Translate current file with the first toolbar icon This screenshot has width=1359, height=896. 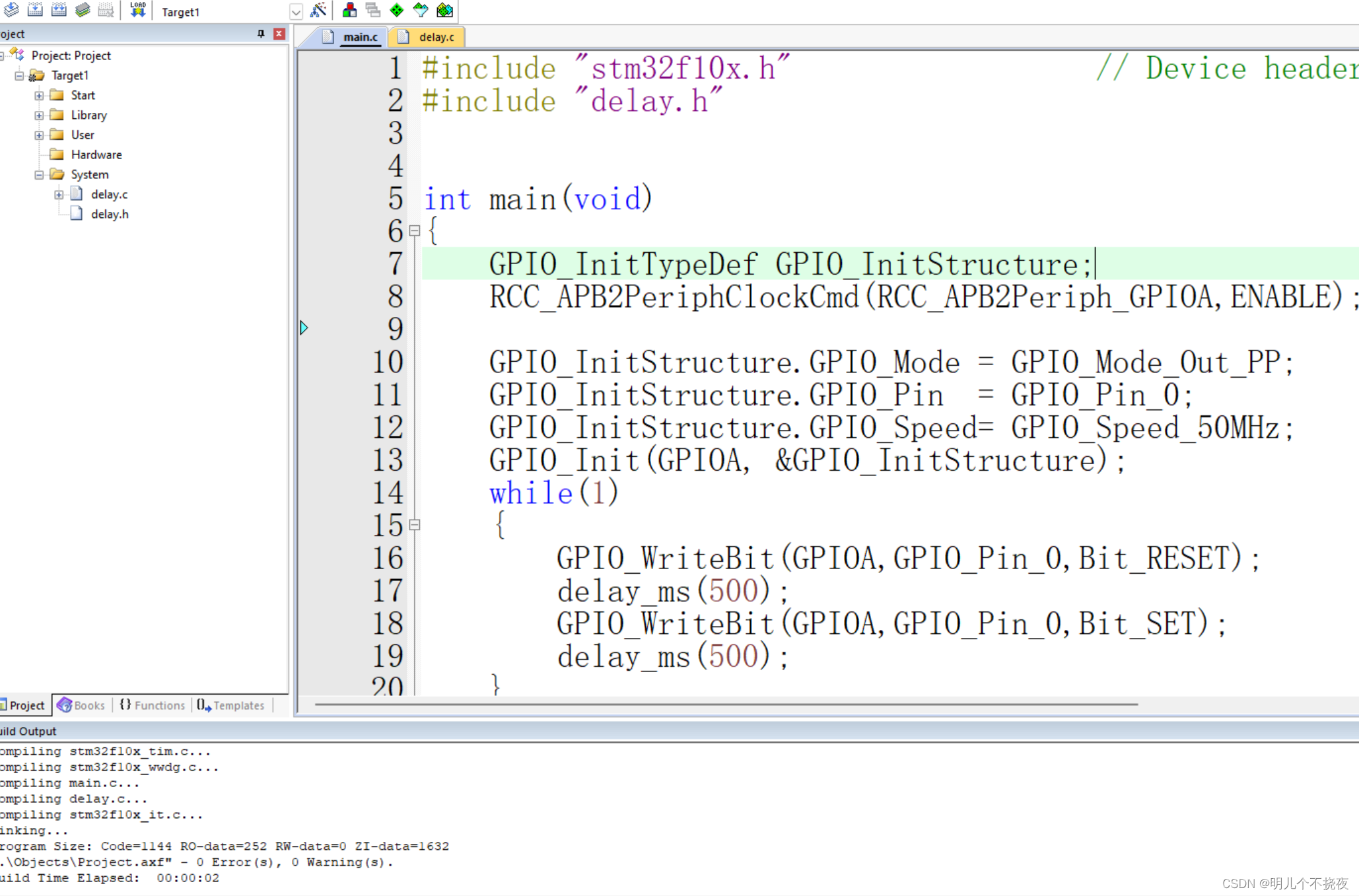(11, 10)
